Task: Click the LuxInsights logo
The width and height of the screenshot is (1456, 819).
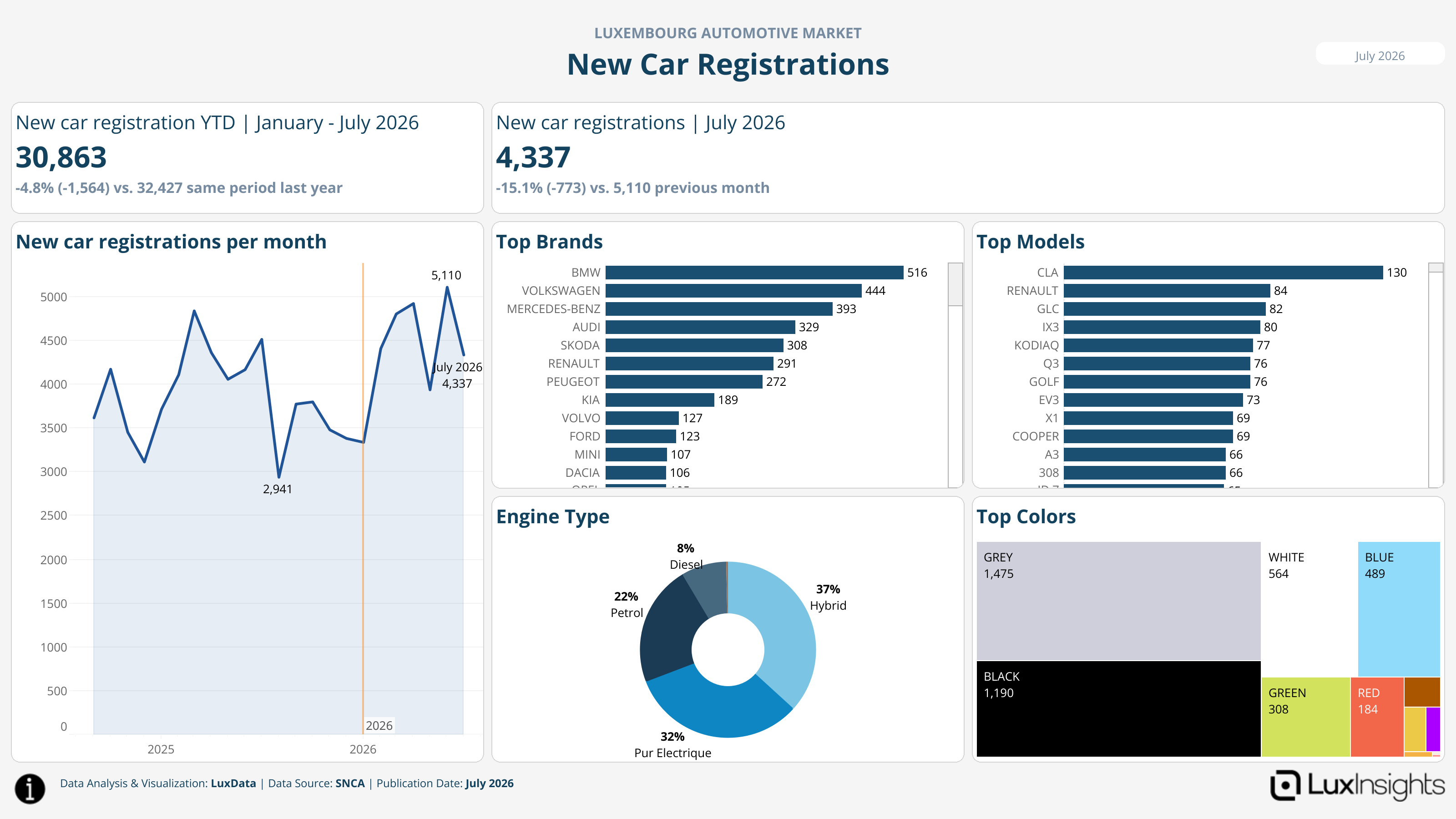Action: 1356,785
